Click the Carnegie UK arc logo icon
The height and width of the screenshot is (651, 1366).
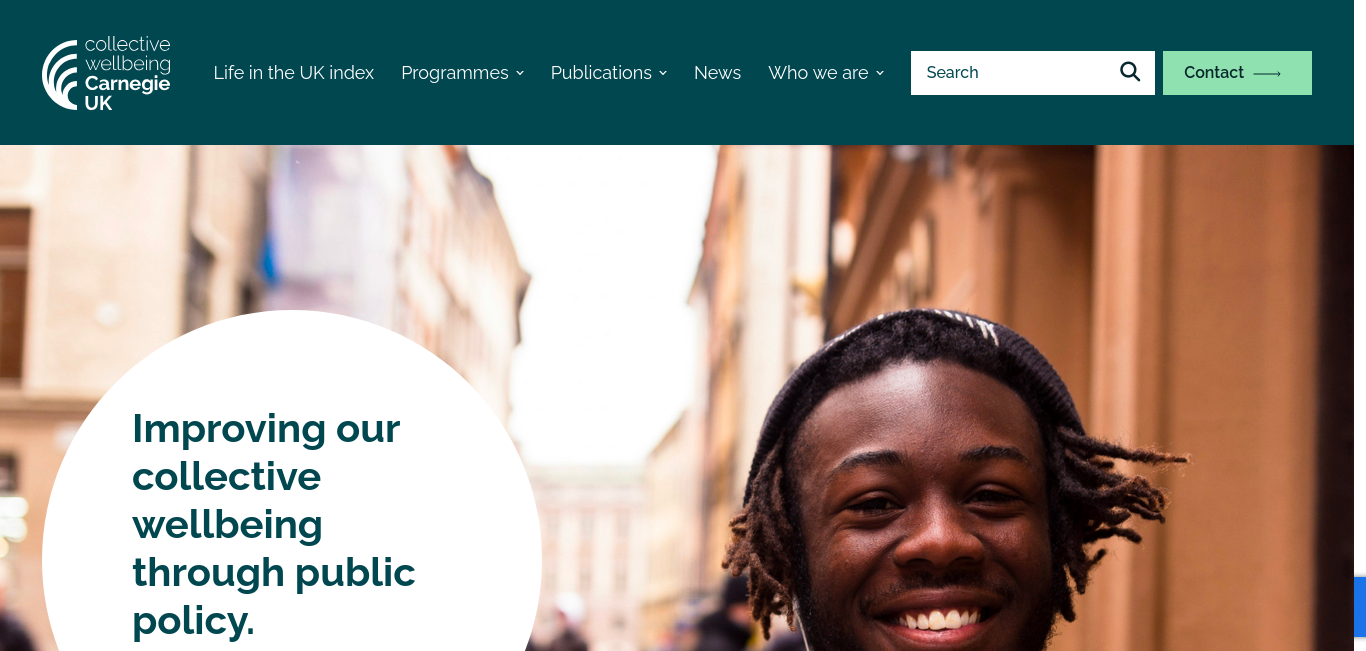point(60,75)
